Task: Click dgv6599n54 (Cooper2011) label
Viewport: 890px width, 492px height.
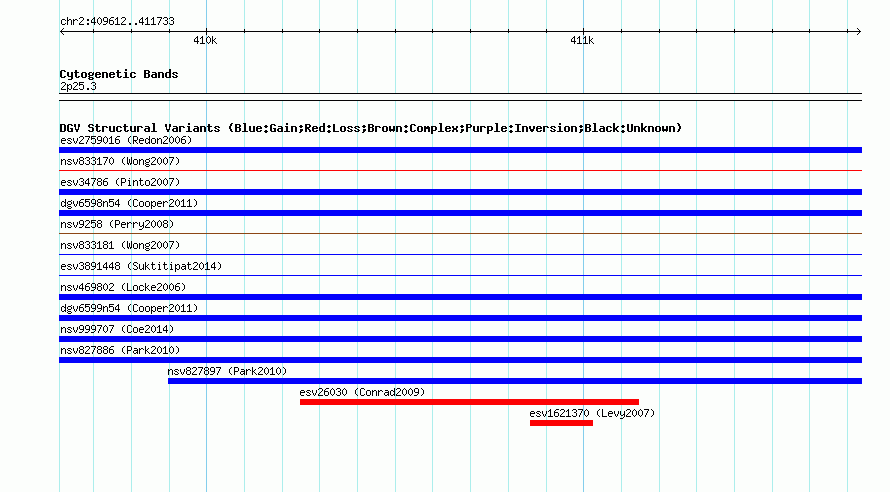Action: (x=129, y=308)
